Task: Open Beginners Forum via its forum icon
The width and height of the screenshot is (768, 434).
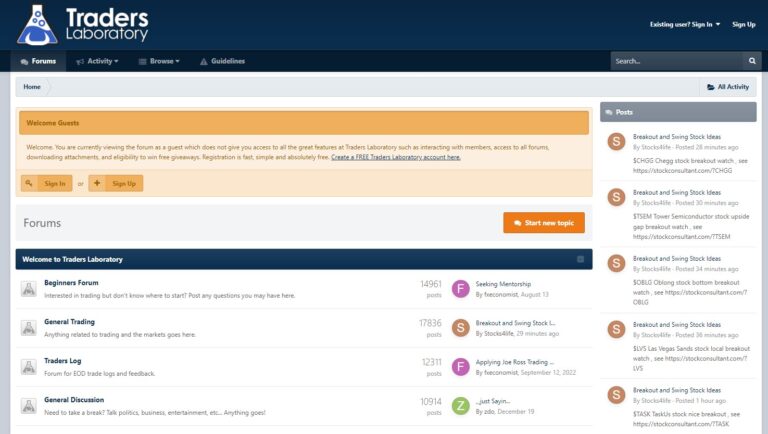Action: click(x=28, y=289)
